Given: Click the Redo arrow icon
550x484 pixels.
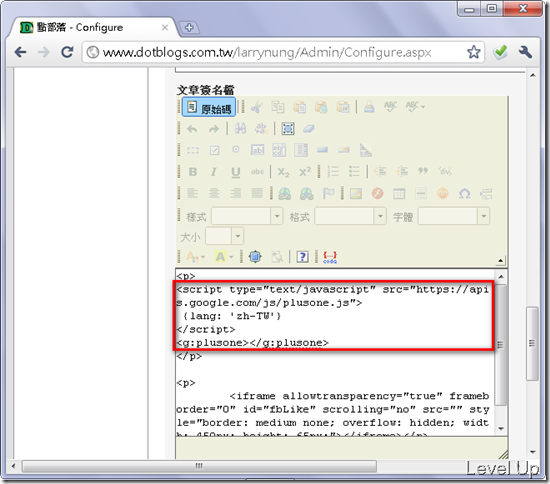Looking at the screenshot, I should coord(214,129).
